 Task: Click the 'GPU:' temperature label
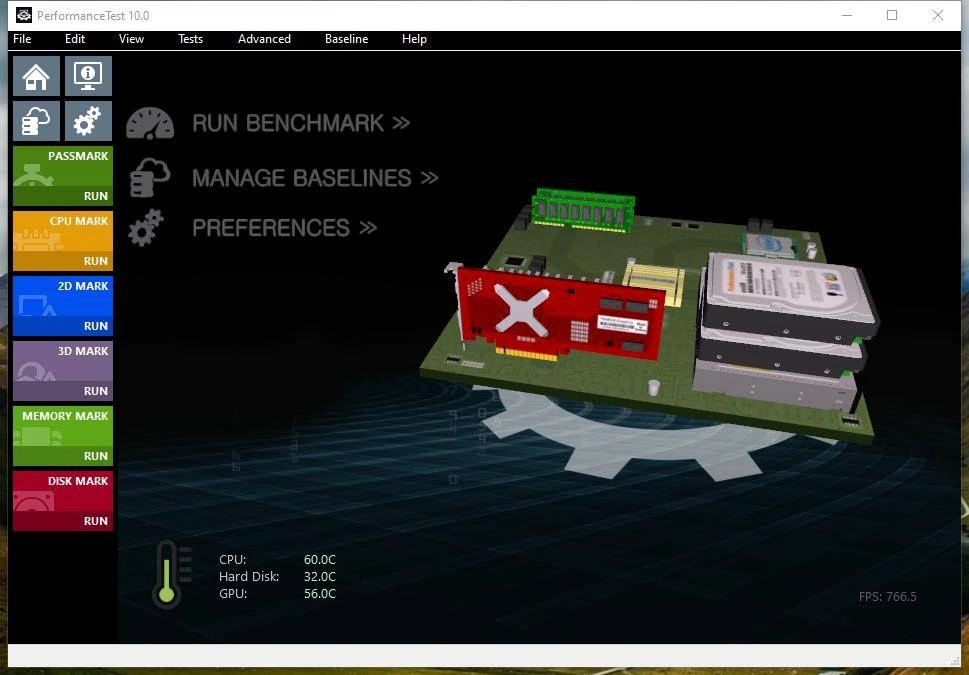pyautogui.click(x=233, y=593)
